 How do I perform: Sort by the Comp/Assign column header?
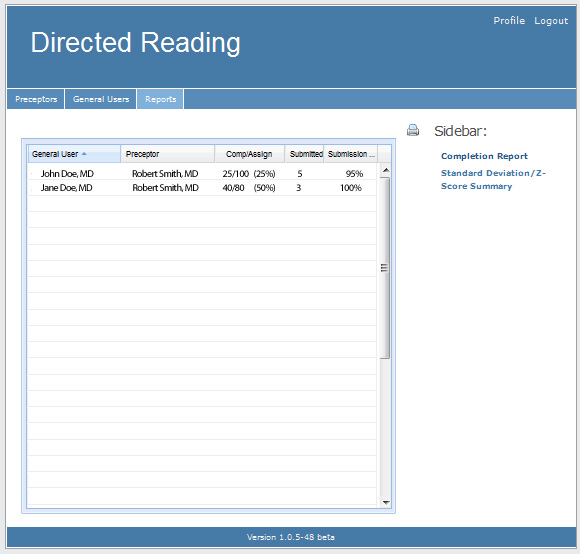pyautogui.click(x=249, y=154)
